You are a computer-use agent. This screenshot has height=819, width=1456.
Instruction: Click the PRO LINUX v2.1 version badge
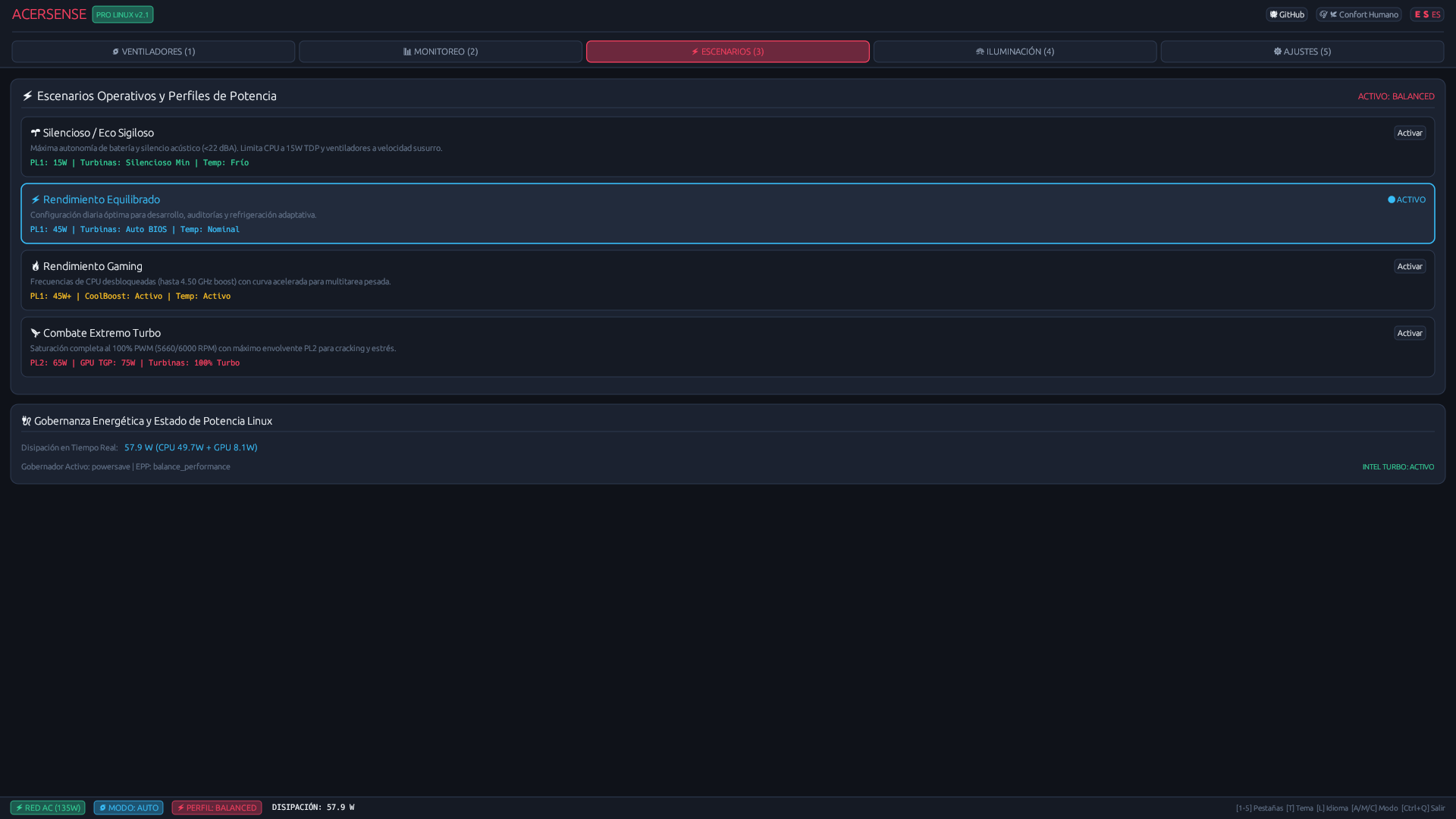123,14
